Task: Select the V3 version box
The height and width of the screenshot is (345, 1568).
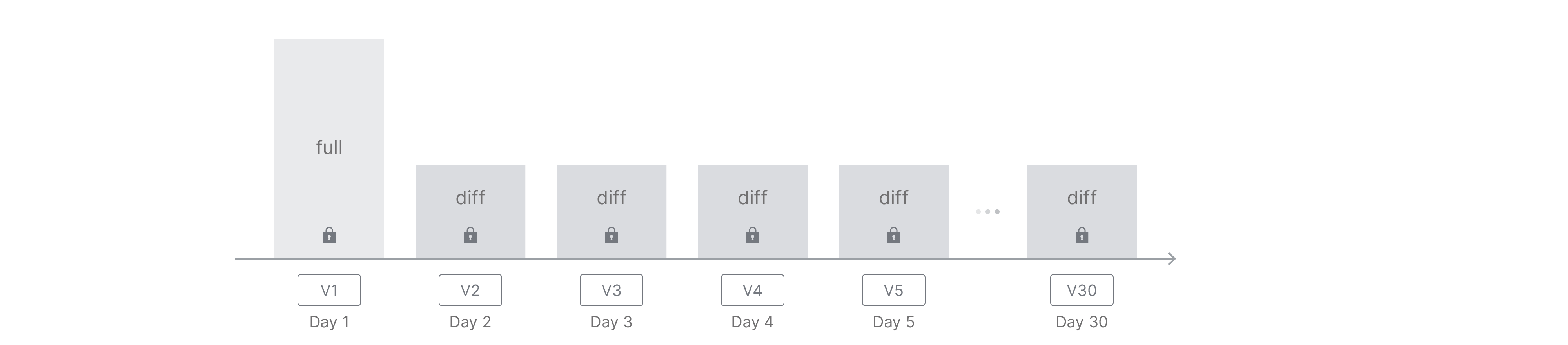Action: pyautogui.click(x=611, y=290)
